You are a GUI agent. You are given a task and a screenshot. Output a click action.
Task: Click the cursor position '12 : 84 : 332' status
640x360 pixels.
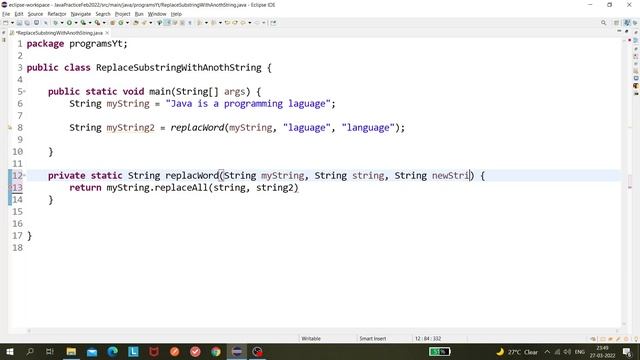point(428,338)
